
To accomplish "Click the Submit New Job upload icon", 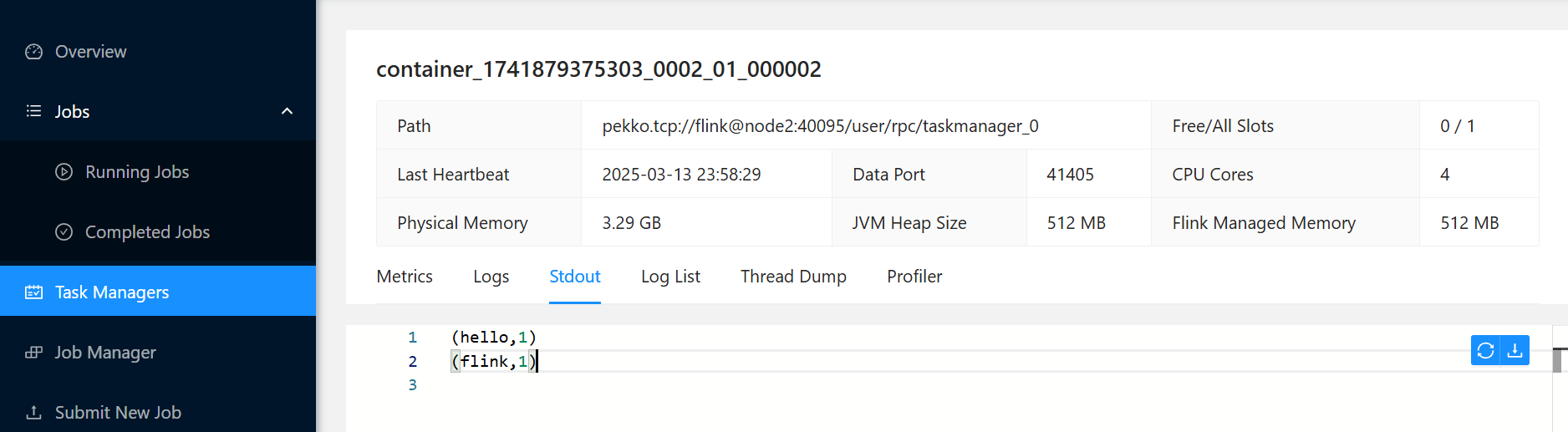I will click(x=33, y=413).
